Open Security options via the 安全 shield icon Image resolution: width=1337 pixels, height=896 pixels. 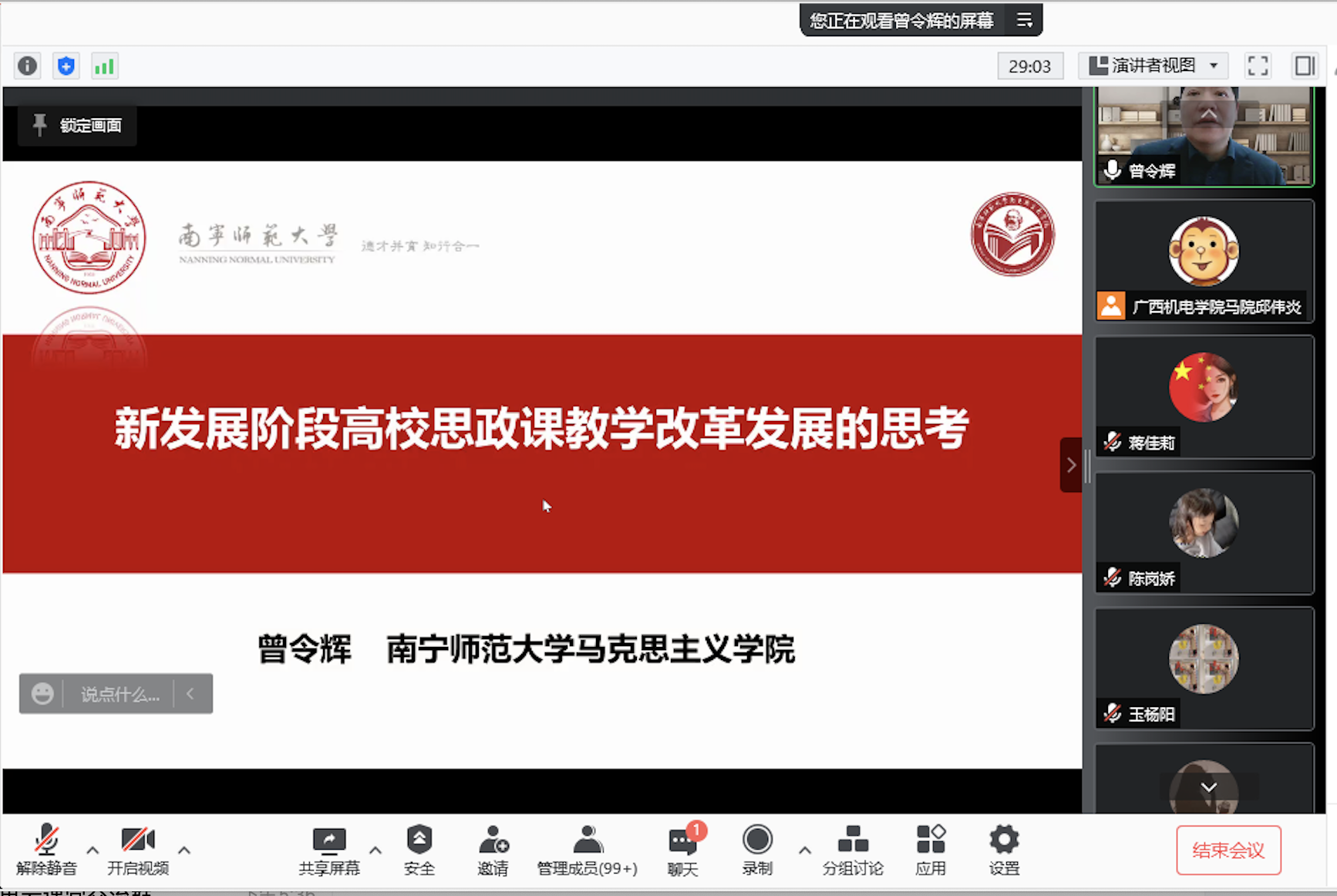419,848
